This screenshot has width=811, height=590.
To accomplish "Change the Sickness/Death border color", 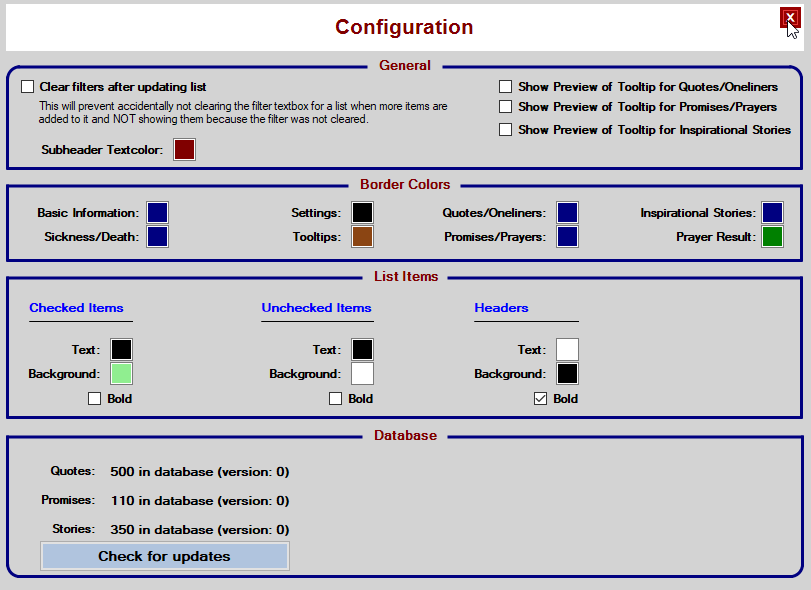I will [x=158, y=237].
